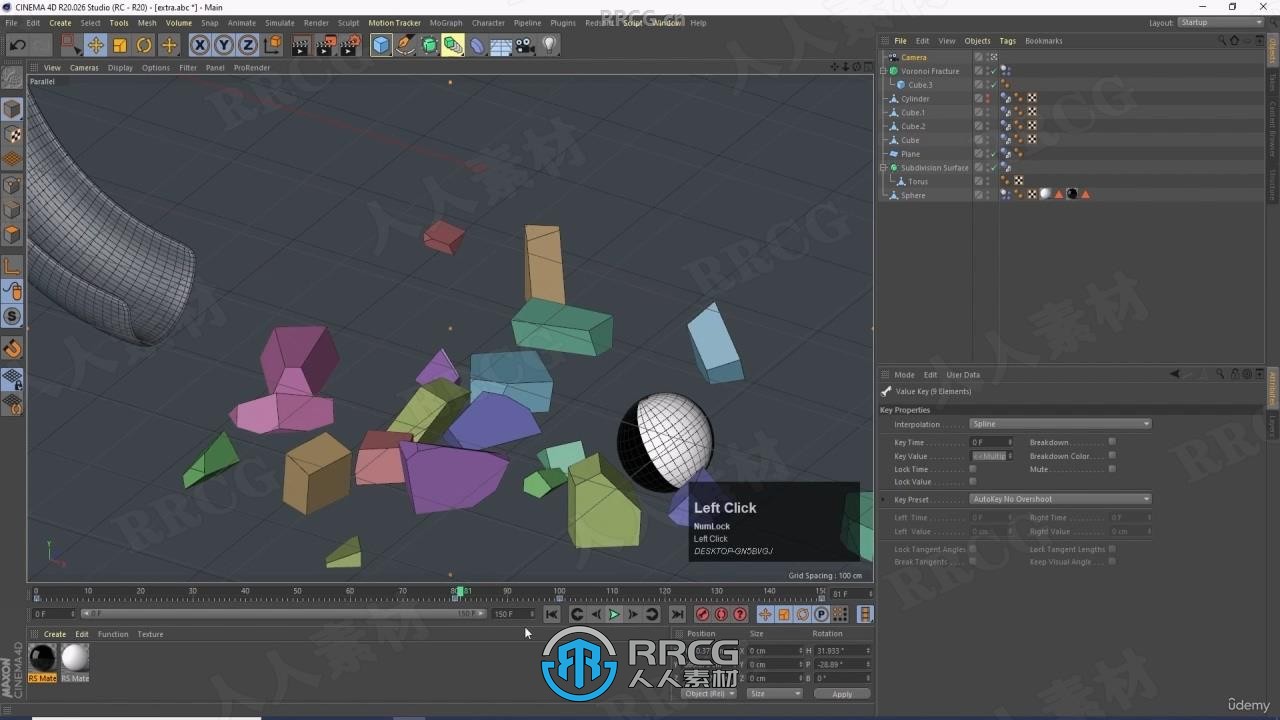Viewport: 1280px width, 720px height.
Task: Click the timeline playhead at frame 81
Action: 460,592
